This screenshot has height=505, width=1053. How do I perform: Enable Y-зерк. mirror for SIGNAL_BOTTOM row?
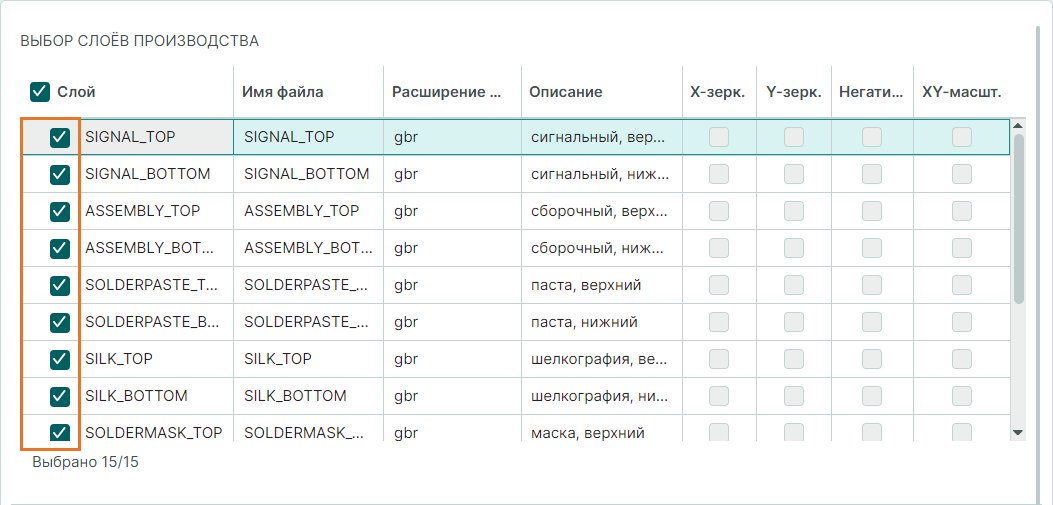[x=794, y=175]
